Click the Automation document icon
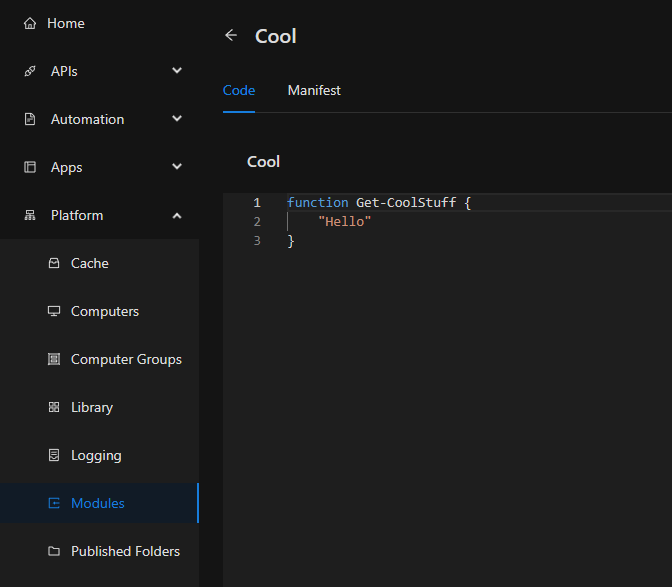This screenshot has width=672, height=587. (x=30, y=119)
